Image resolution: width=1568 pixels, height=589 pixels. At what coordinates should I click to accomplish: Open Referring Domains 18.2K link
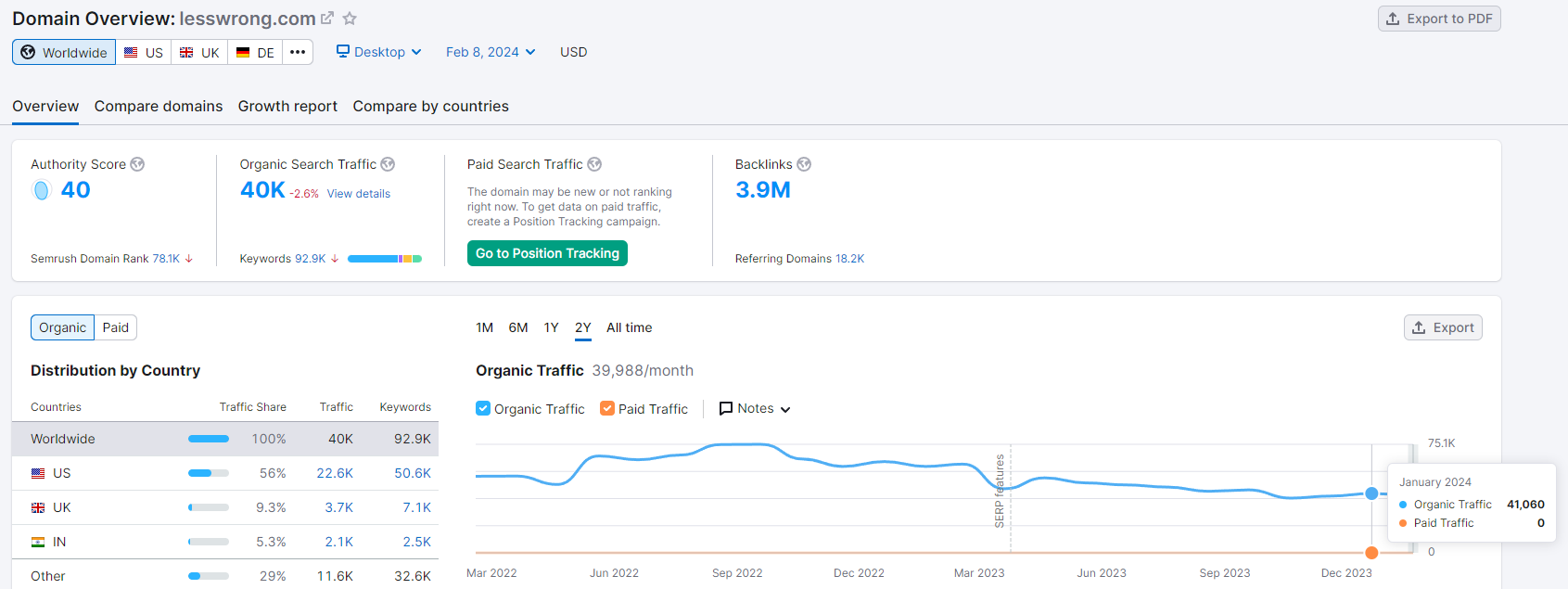point(849,259)
